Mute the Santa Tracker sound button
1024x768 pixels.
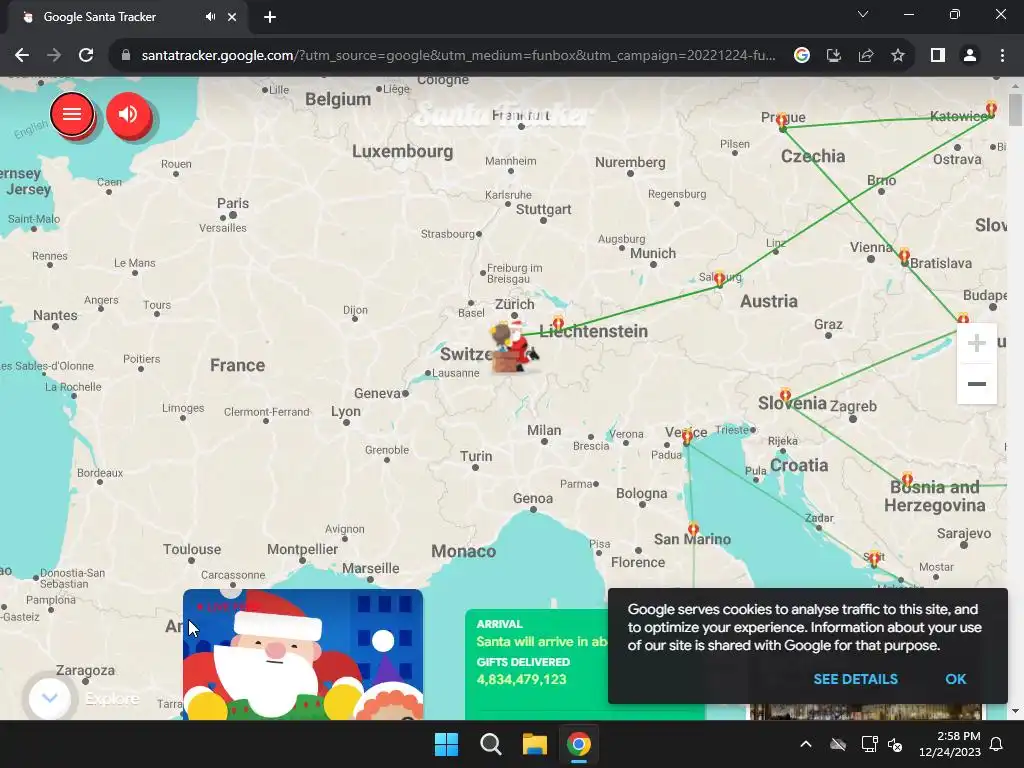pos(129,114)
